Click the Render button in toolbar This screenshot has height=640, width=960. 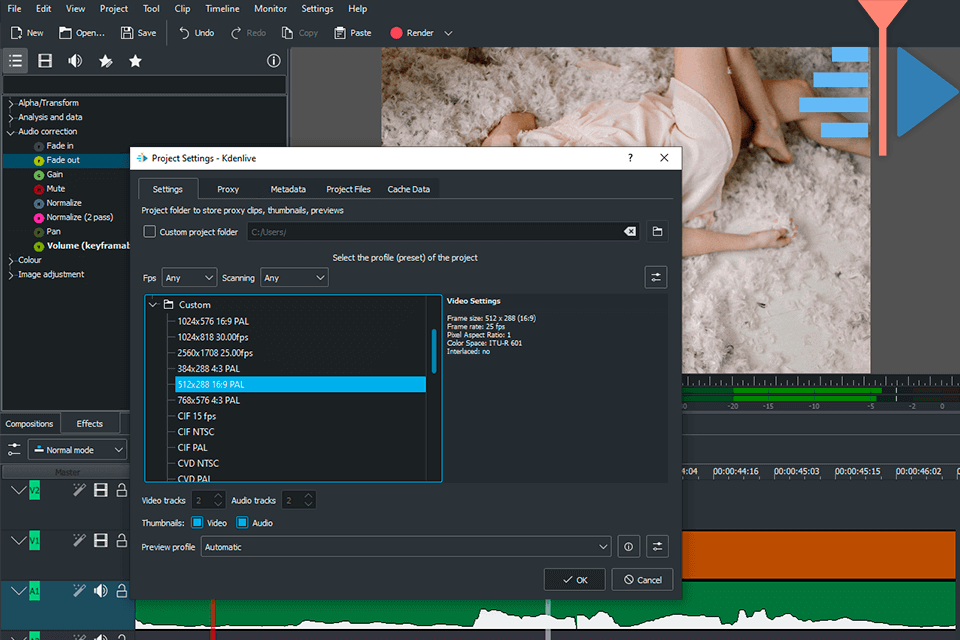click(x=412, y=33)
